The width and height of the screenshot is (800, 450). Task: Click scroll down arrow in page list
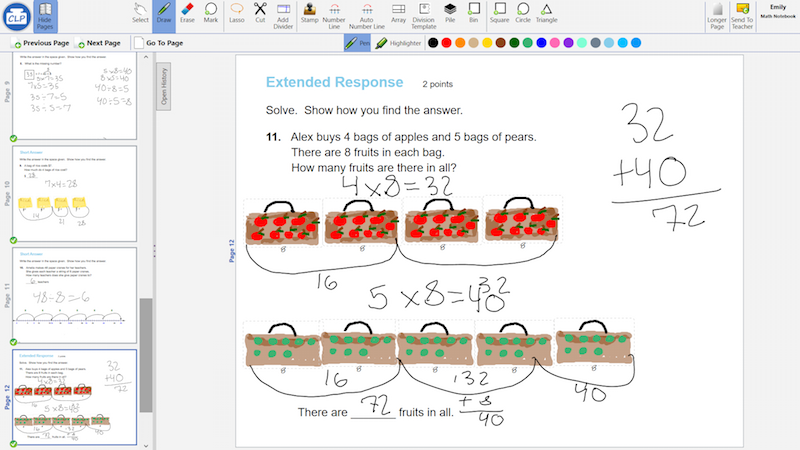point(146,445)
